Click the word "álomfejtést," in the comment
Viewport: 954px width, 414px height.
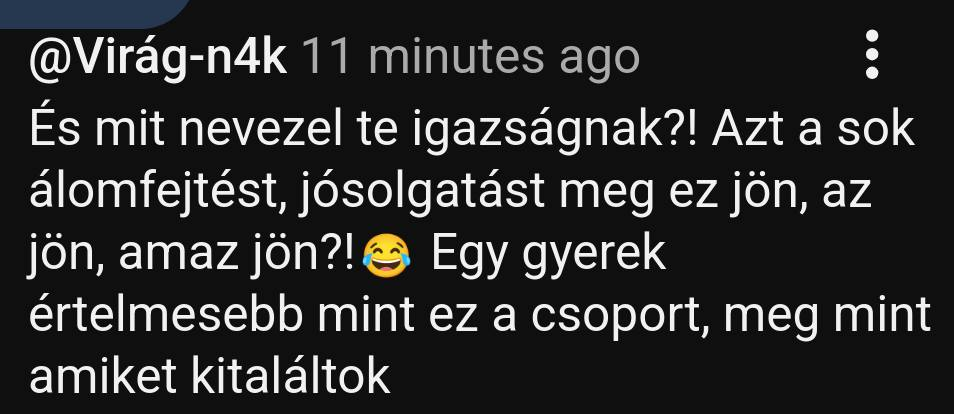[159, 194]
